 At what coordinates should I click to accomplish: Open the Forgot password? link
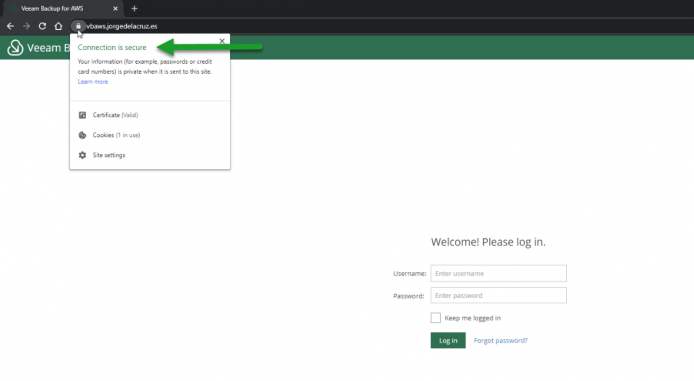tap(501, 340)
